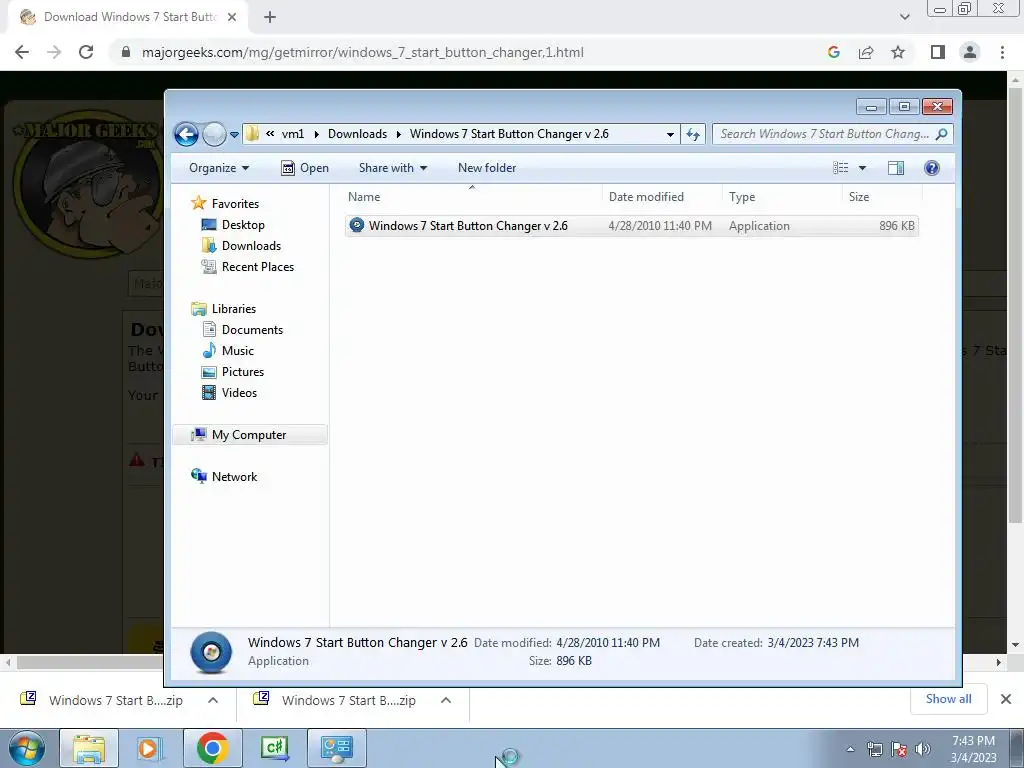1024x768 pixels.
Task: Open Explorer's recent pages dropdown arrow
Action: click(x=234, y=135)
